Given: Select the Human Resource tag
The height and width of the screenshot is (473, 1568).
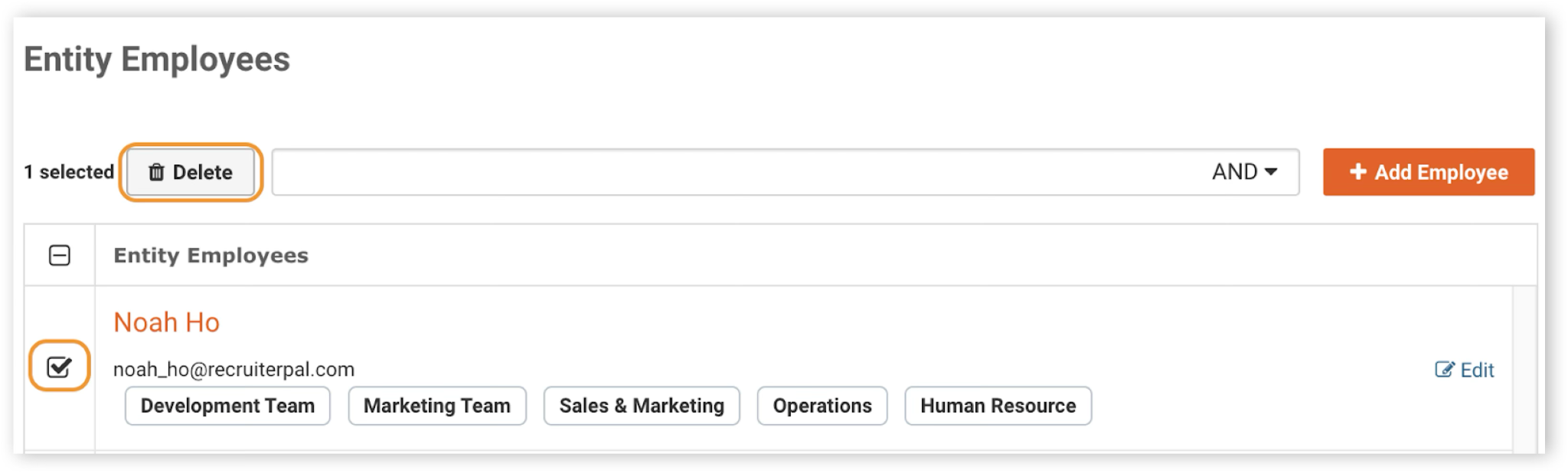Looking at the screenshot, I should [x=998, y=406].
